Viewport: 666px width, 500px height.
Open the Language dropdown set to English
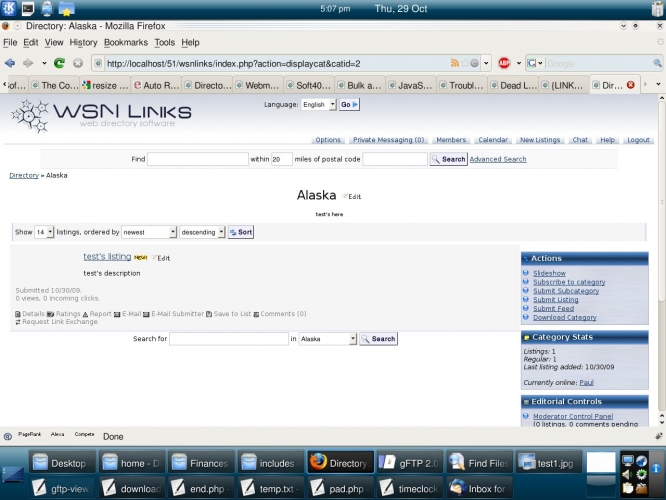(318, 104)
